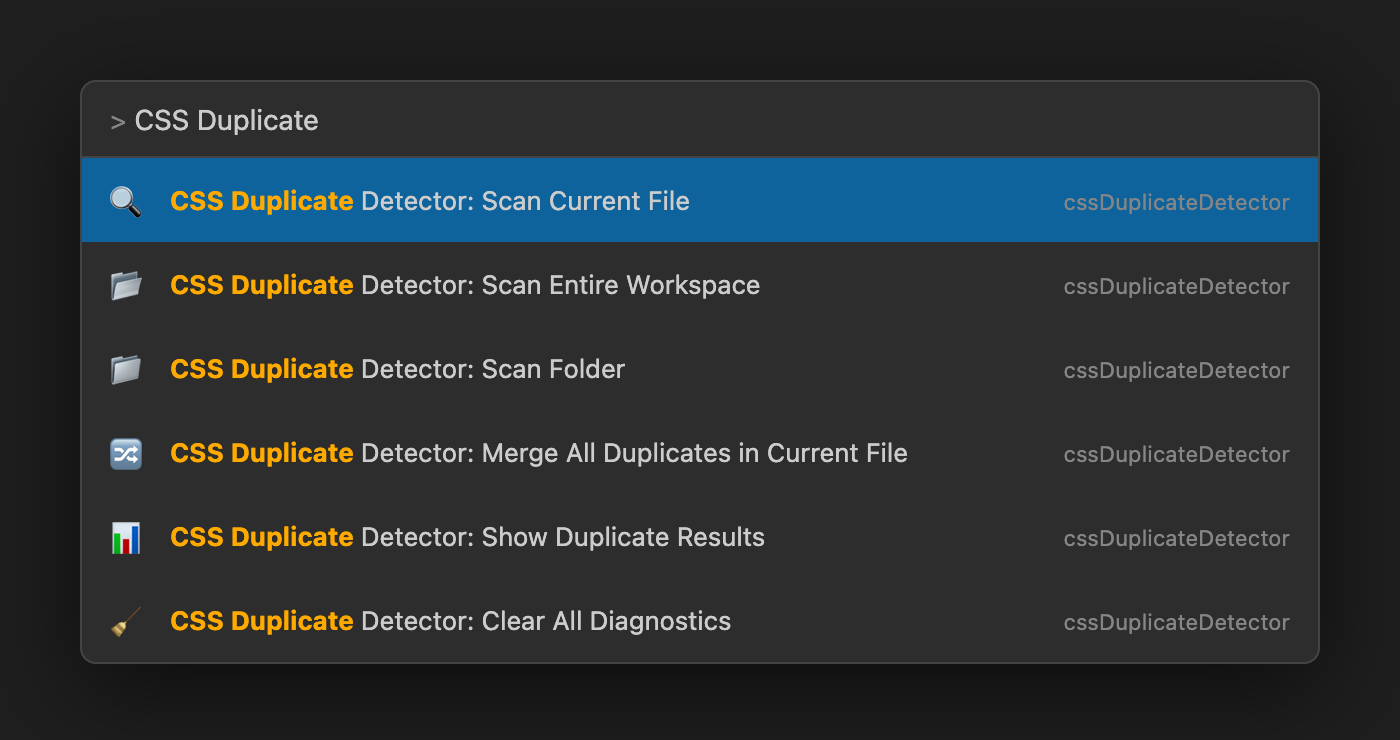Select the Scan Folder command
The image size is (1400, 740).
coord(700,369)
